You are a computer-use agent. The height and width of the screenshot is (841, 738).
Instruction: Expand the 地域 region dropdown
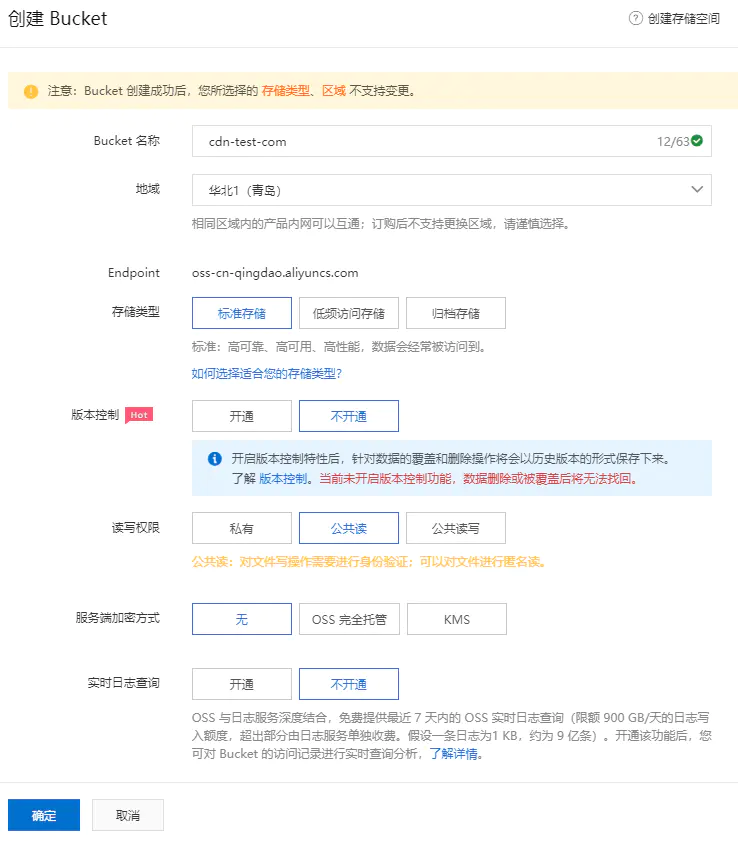click(451, 190)
